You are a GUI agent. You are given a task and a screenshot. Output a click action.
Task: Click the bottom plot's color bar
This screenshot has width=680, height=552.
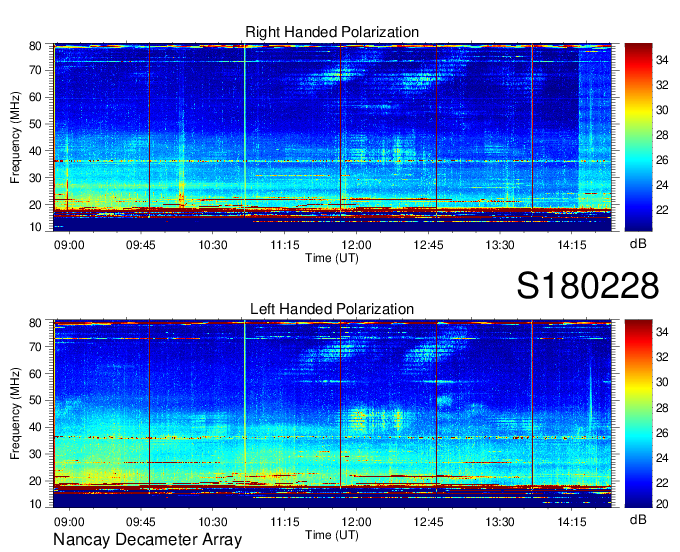(638, 414)
